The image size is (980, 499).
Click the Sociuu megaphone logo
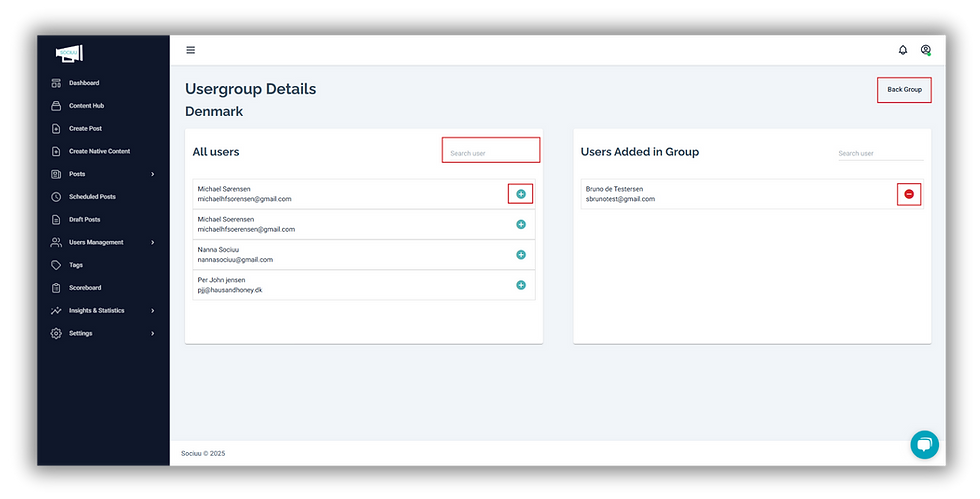coord(69,53)
